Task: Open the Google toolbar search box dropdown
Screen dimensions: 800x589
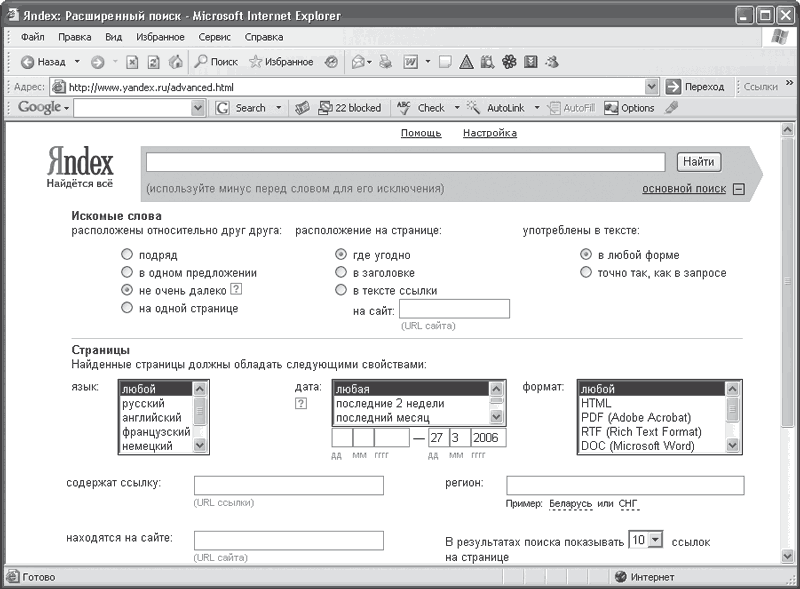Action: point(200,108)
